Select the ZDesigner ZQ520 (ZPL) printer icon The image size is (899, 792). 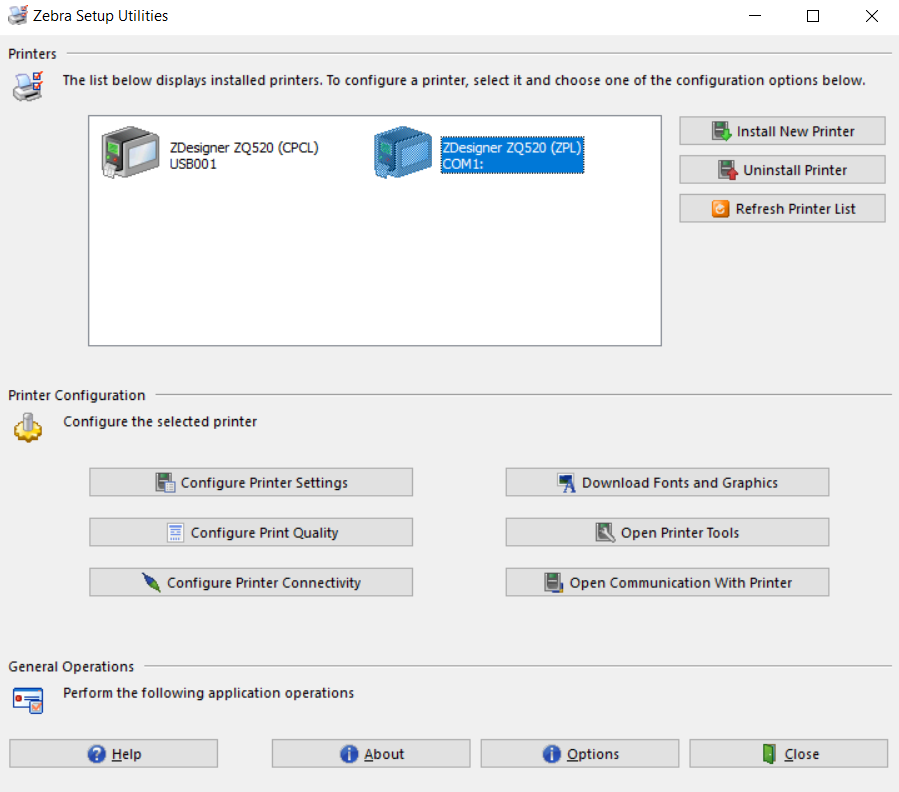point(403,153)
